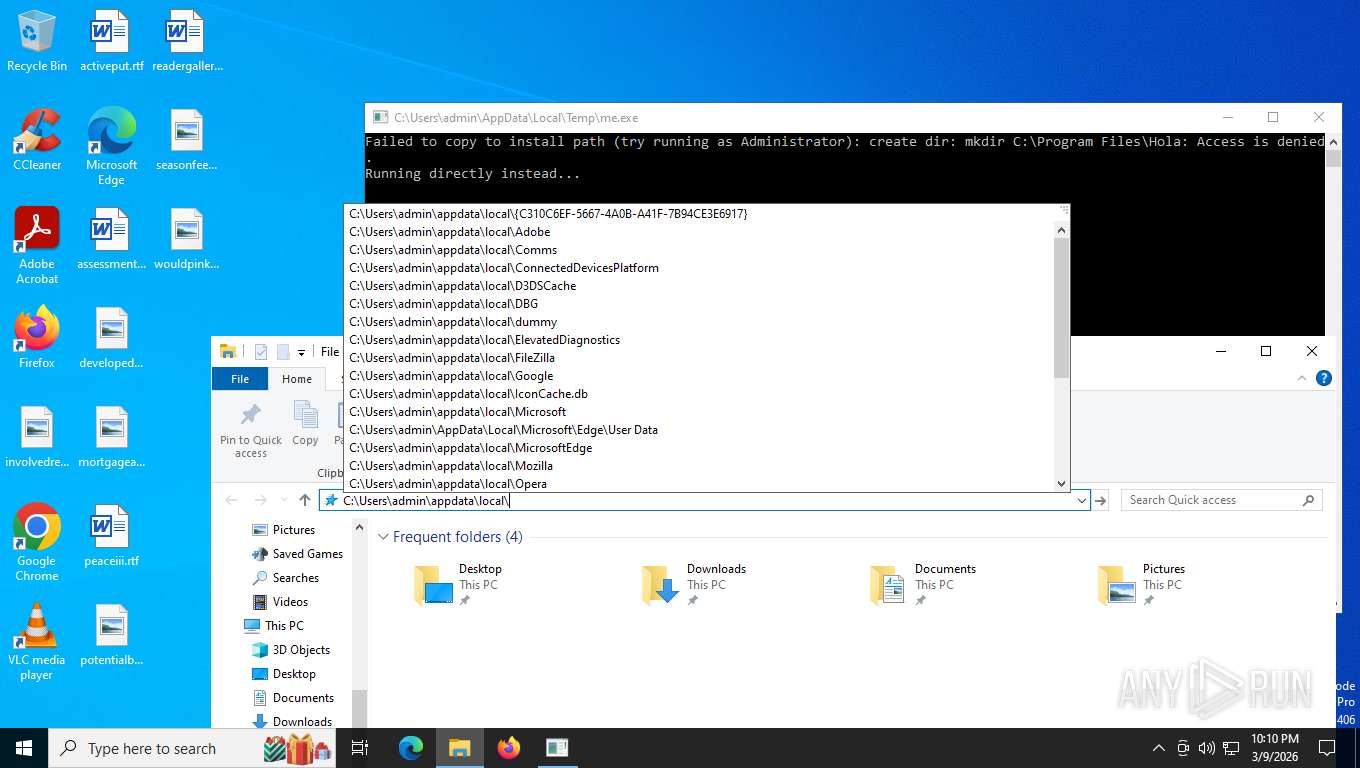The width and height of the screenshot is (1360, 768).
Task: Open the wouldpink image file
Action: tap(187, 239)
